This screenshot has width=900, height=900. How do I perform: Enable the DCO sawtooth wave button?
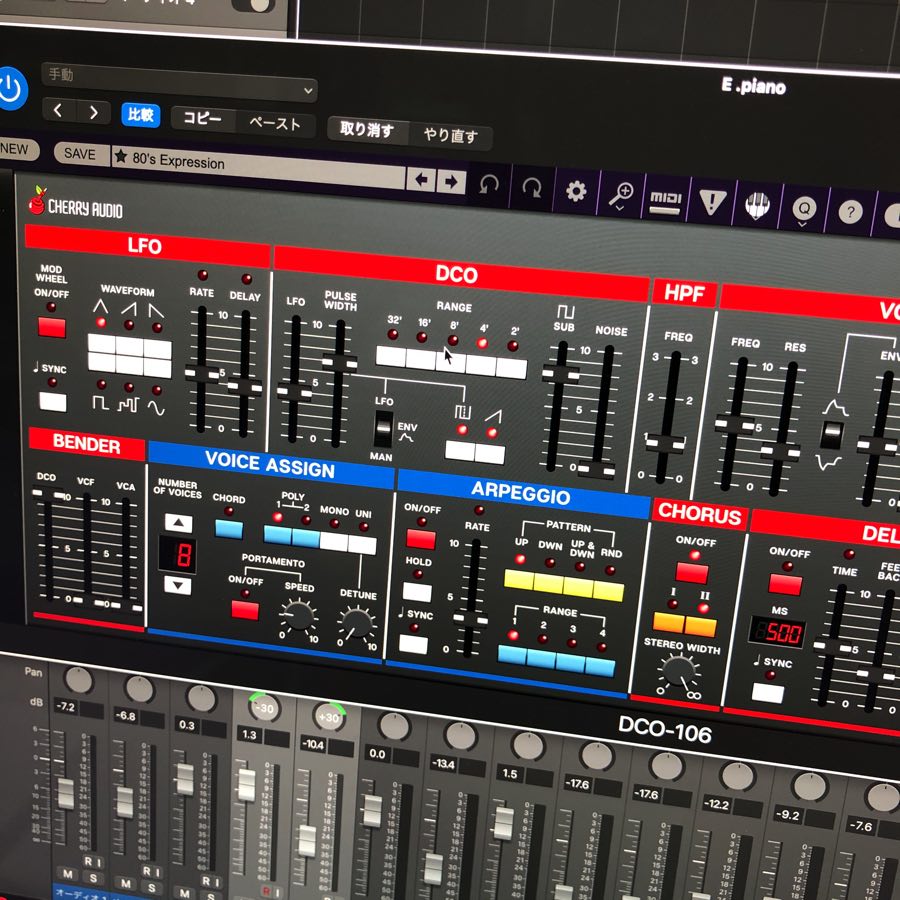[x=490, y=454]
